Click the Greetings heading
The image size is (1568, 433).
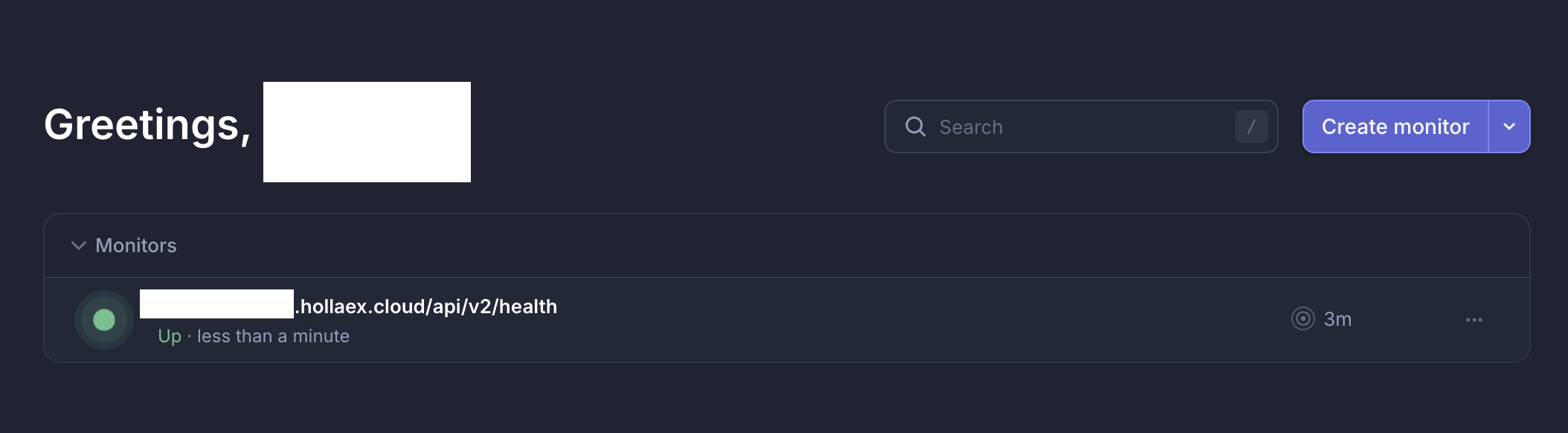(147, 125)
